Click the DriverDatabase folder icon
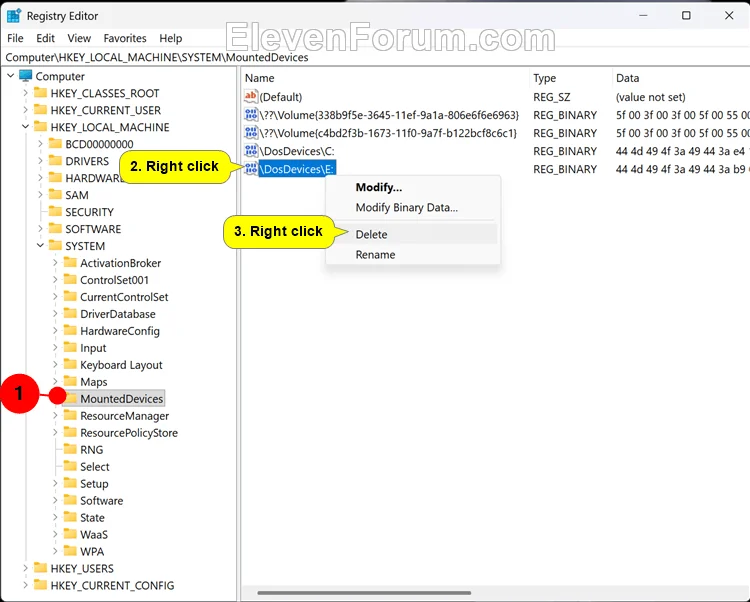The image size is (750, 602). tap(70, 314)
